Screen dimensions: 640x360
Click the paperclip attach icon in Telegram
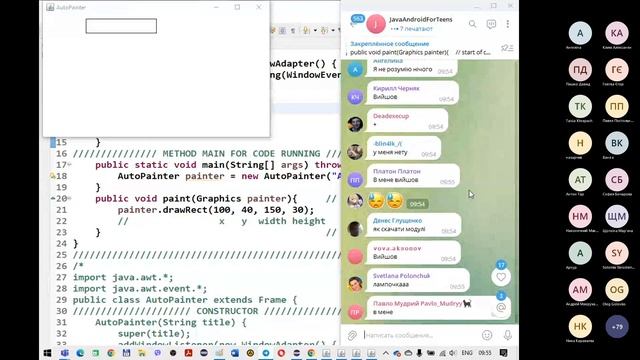coord(352,335)
